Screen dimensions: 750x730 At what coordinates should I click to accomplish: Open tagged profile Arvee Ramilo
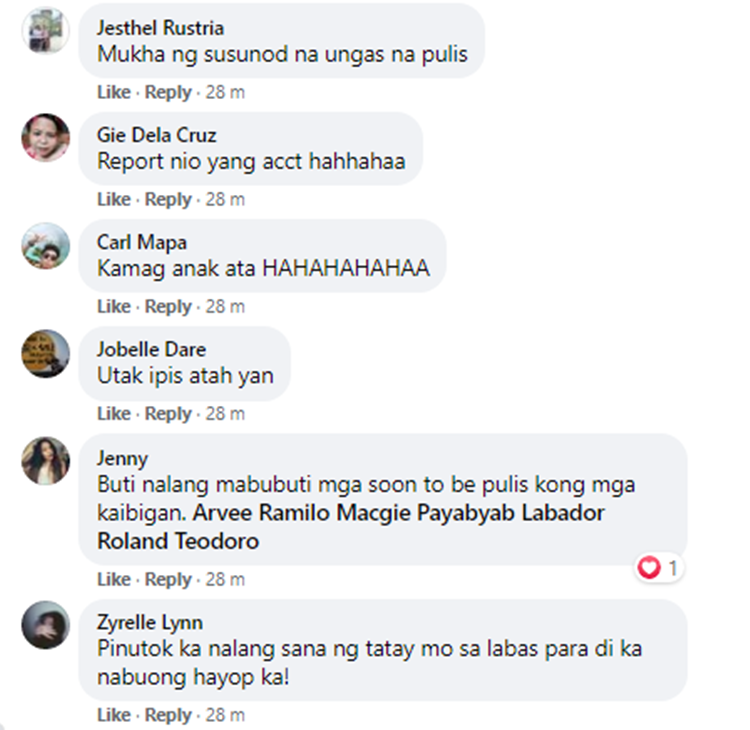262,513
